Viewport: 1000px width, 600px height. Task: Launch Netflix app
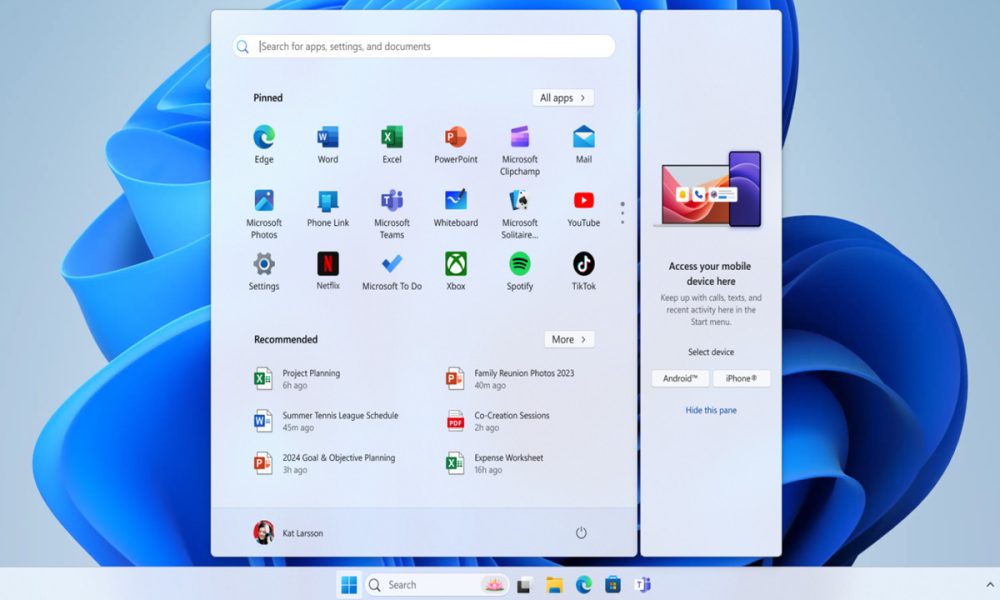coord(328,272)
